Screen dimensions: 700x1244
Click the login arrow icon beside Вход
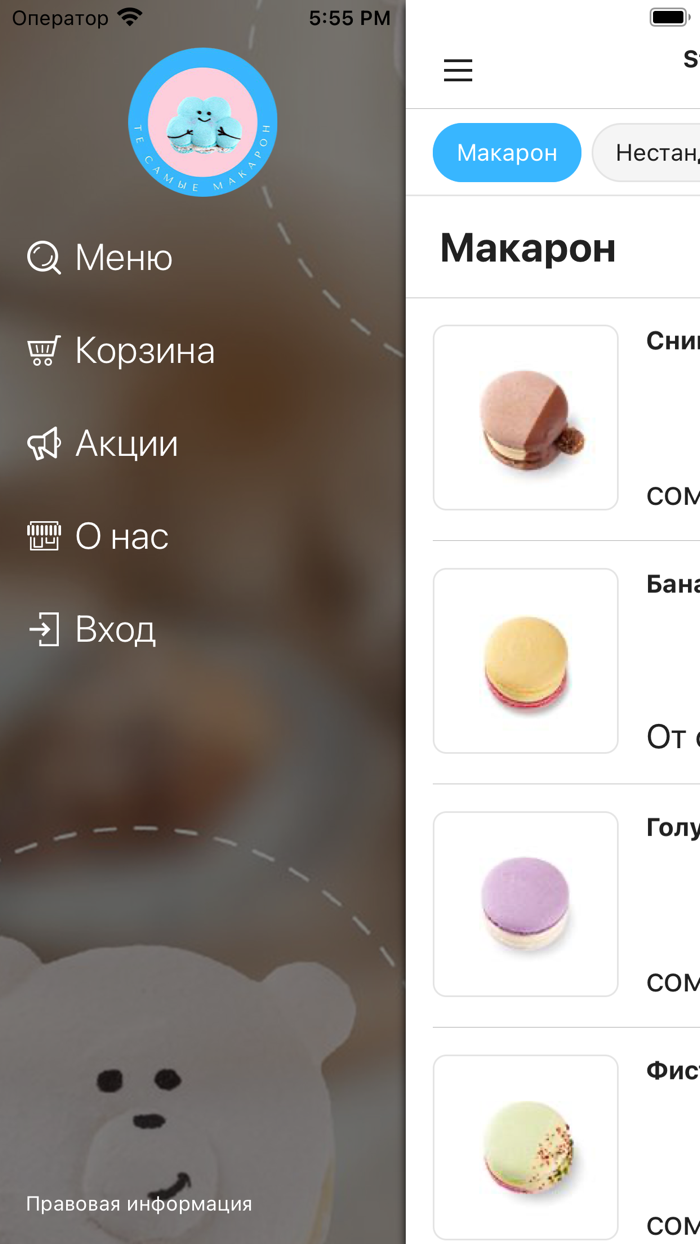click(44, 630)
